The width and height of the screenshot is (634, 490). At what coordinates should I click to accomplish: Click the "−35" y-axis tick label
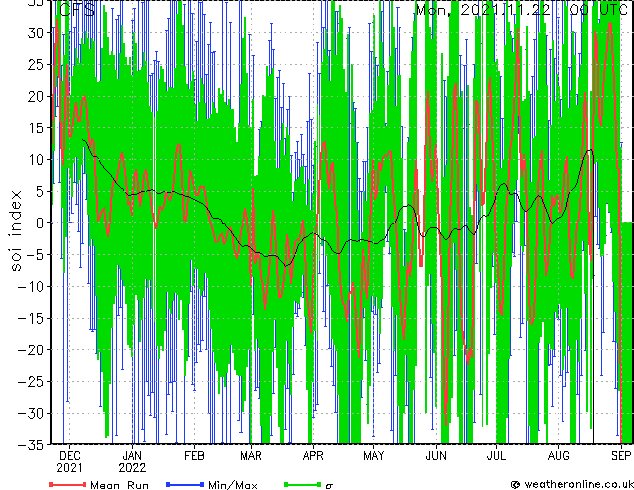tap(31, 445)
